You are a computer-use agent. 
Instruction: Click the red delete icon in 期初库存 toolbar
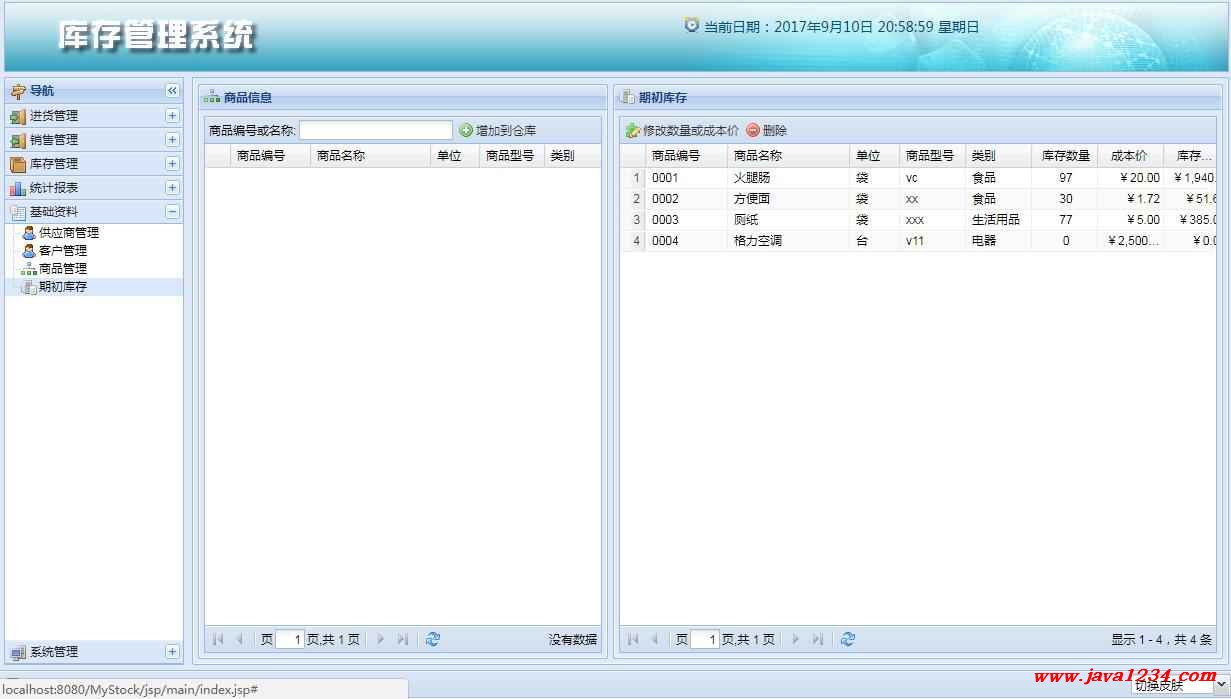click(x=753, y=130)
